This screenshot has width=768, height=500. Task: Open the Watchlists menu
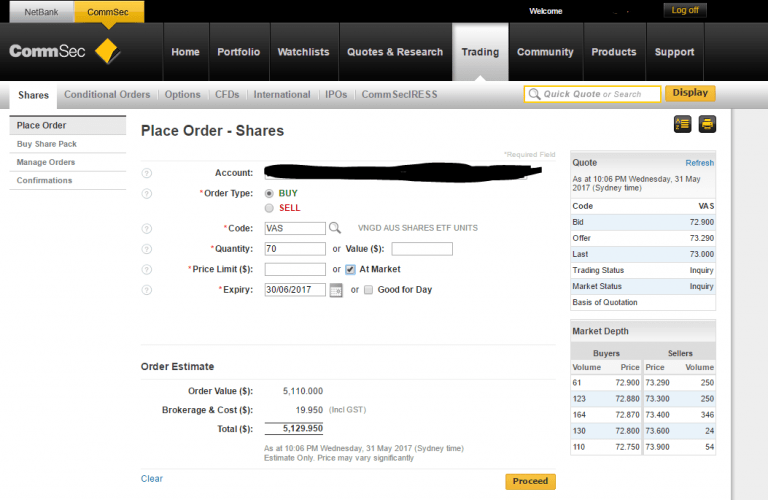[304, 52]
